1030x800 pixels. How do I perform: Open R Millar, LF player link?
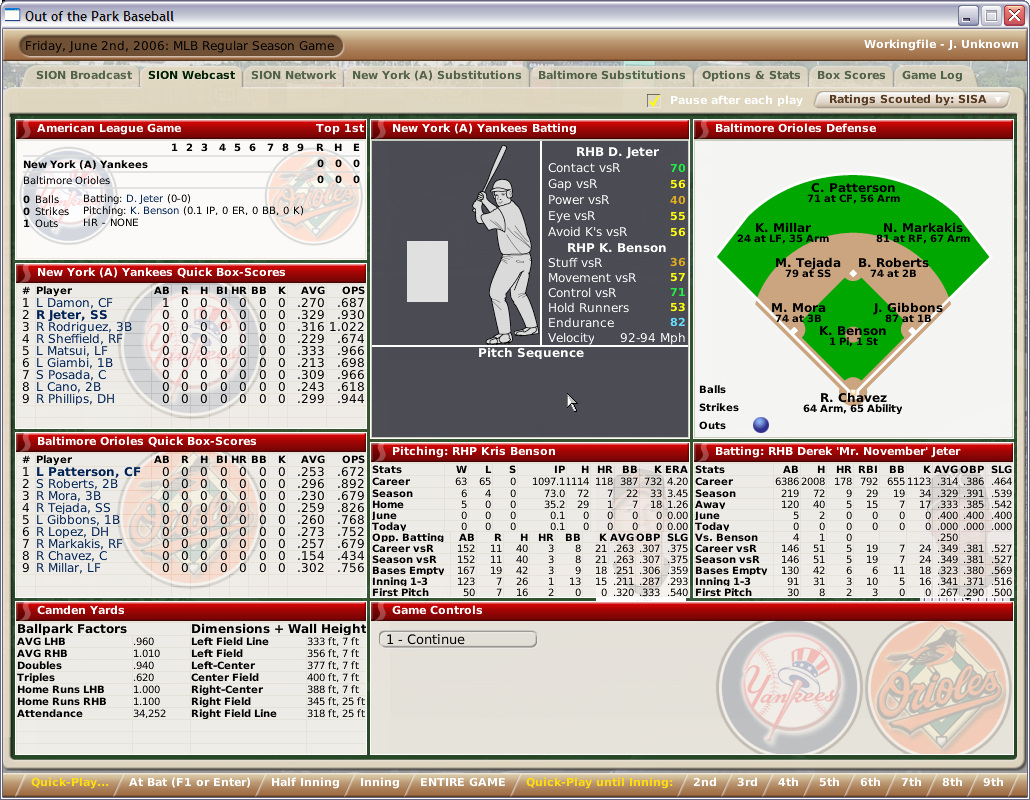point(68,567)
